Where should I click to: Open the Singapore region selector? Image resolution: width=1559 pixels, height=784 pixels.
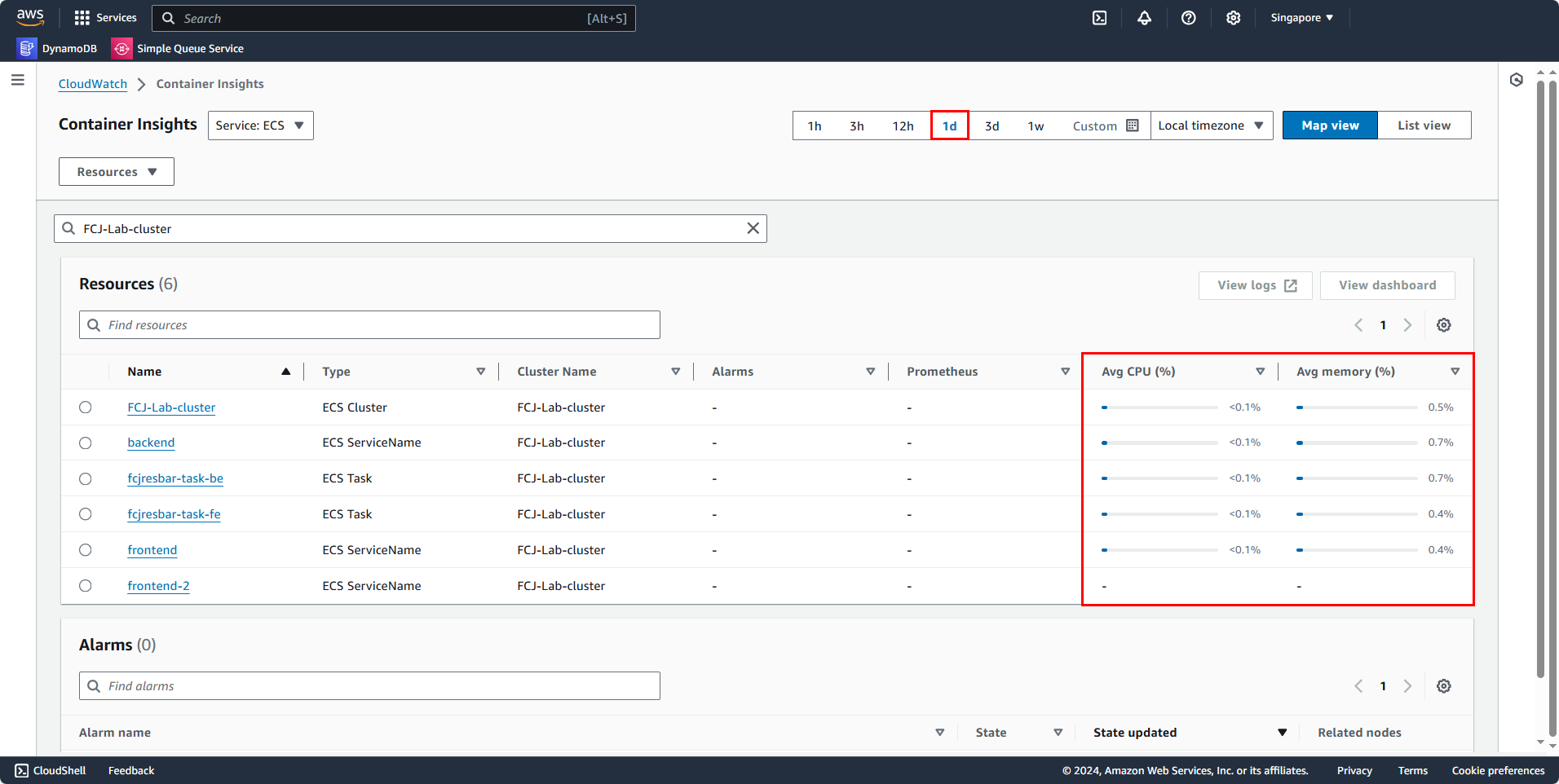(x=1302, y=18)
